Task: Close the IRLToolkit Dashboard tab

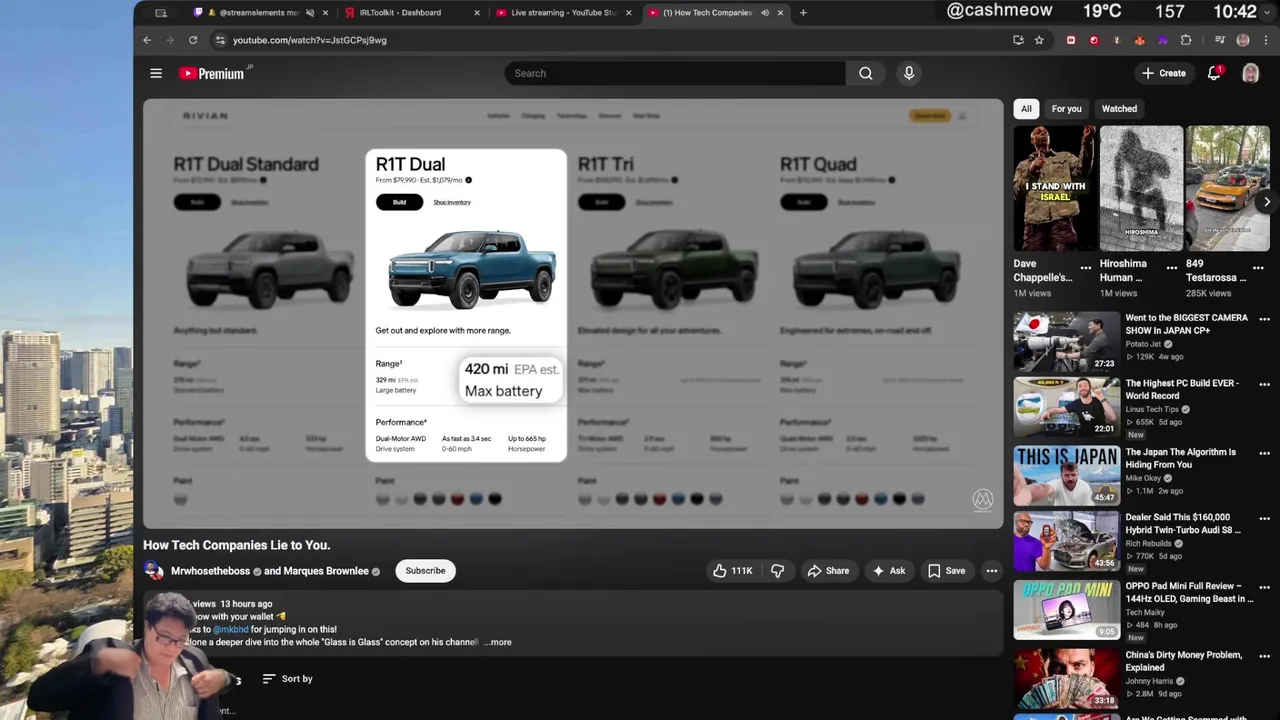Action: tap(476, 13)
